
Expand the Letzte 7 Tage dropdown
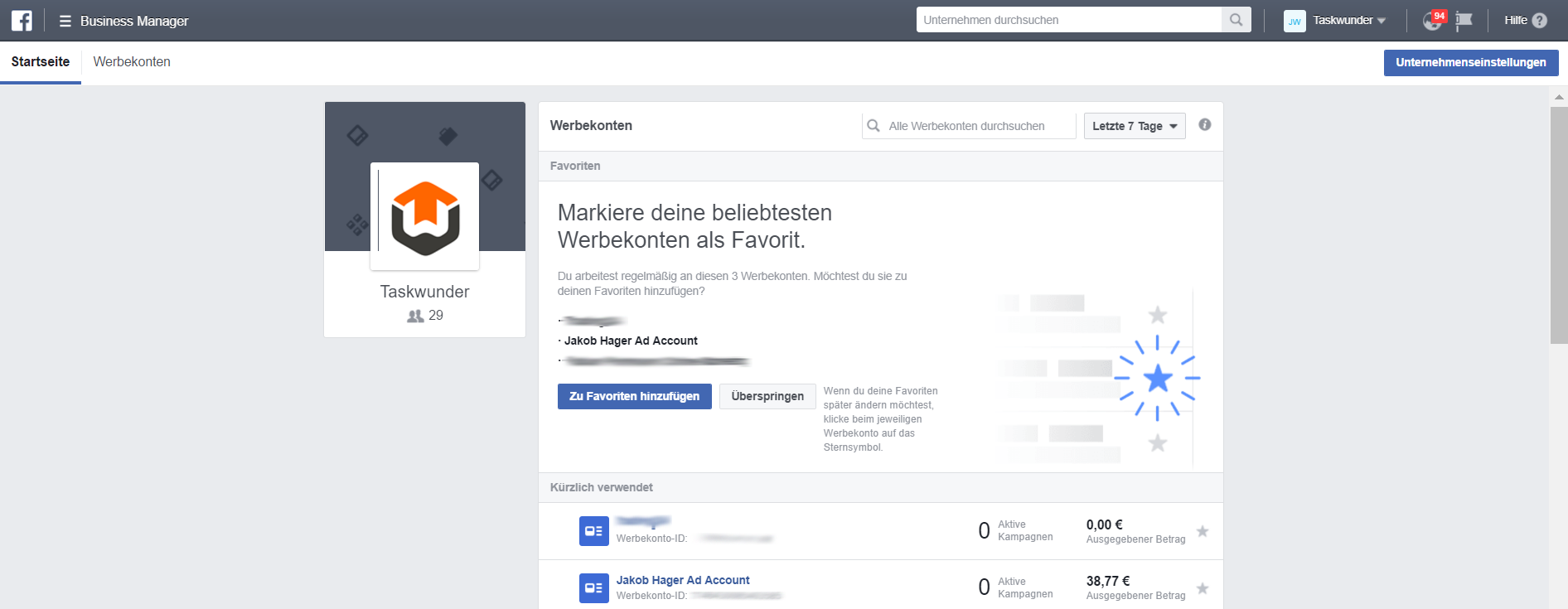1134,126
